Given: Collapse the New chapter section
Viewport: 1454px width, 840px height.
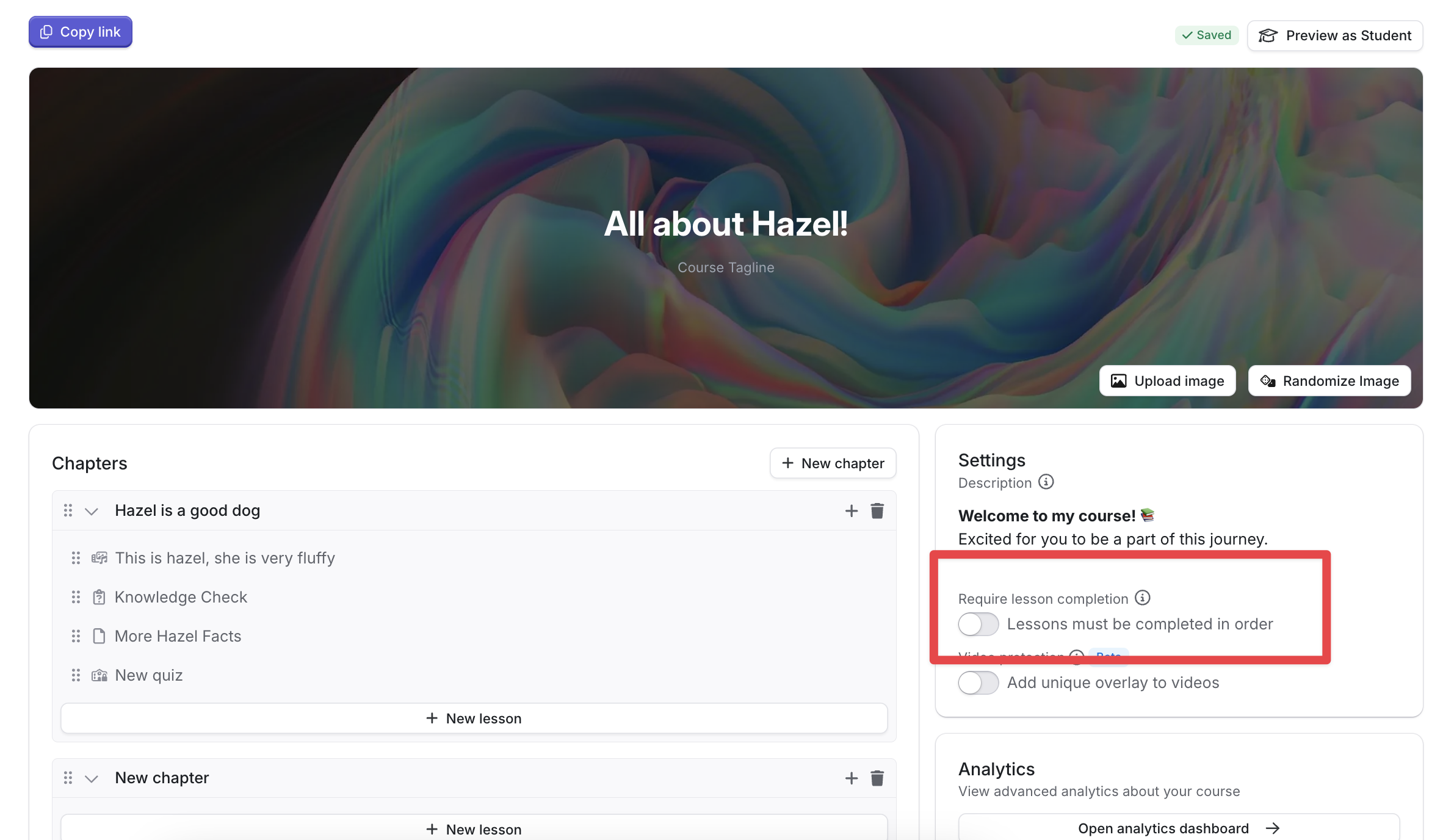Looking at the screenshot, I should coord(92,778).
